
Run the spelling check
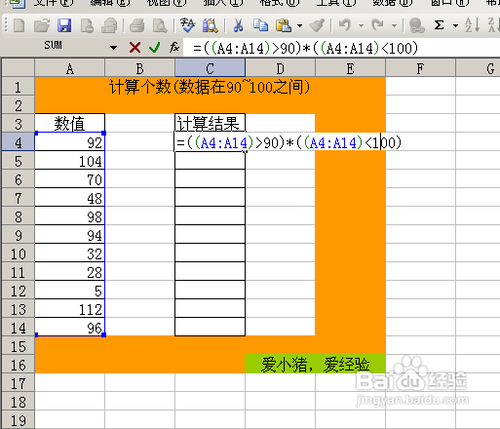tap(188, 26)
